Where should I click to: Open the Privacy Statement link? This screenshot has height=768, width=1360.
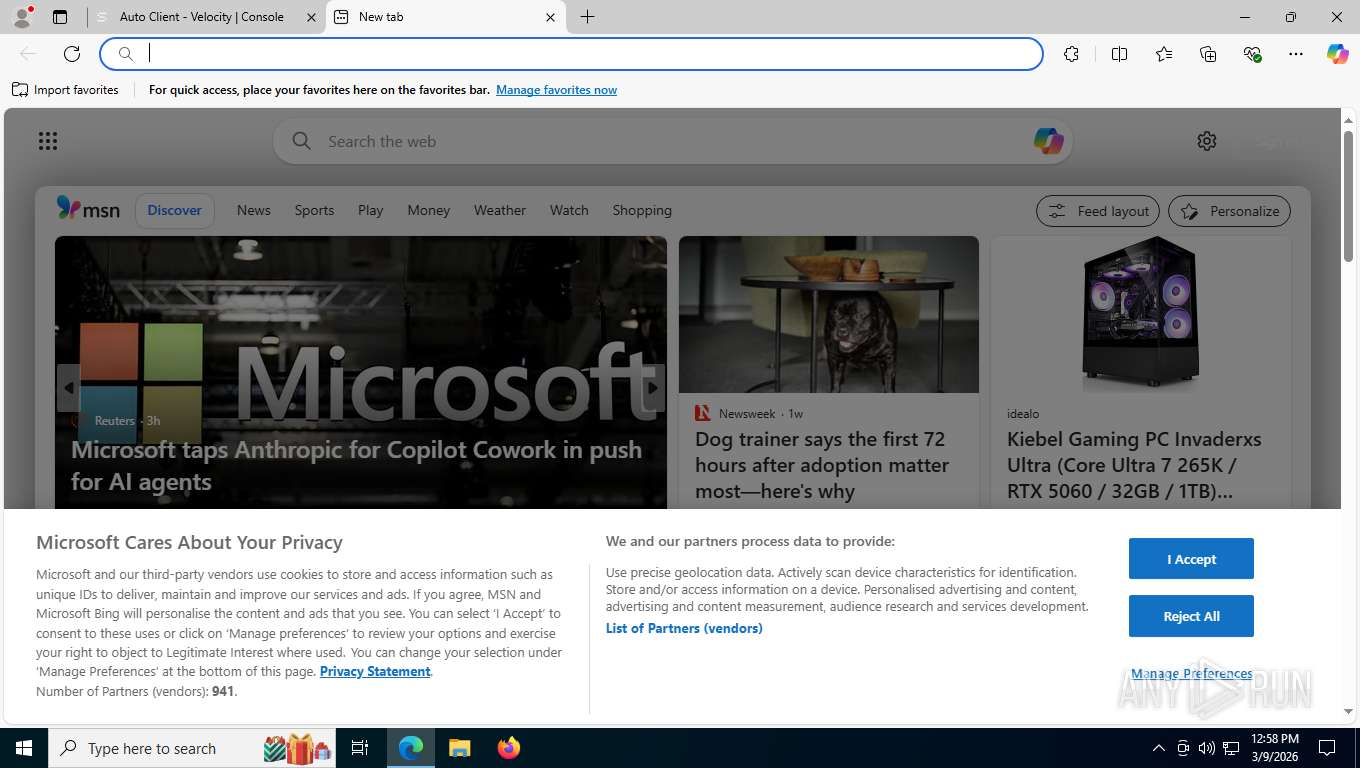tap(375, 671)
